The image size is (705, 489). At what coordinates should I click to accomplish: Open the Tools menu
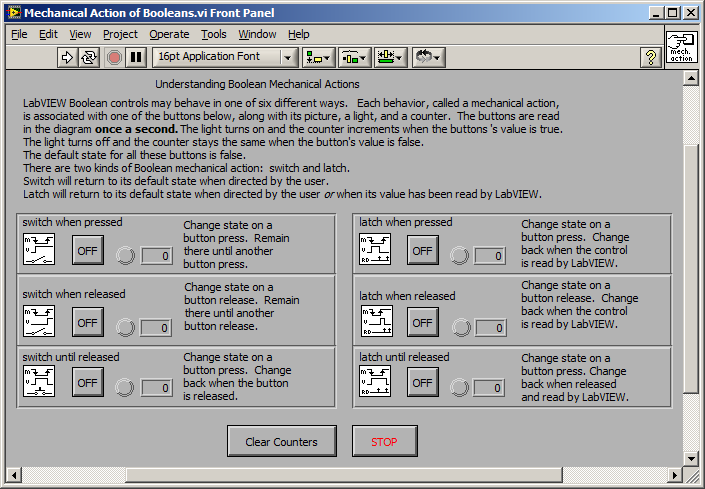(214, 35)
